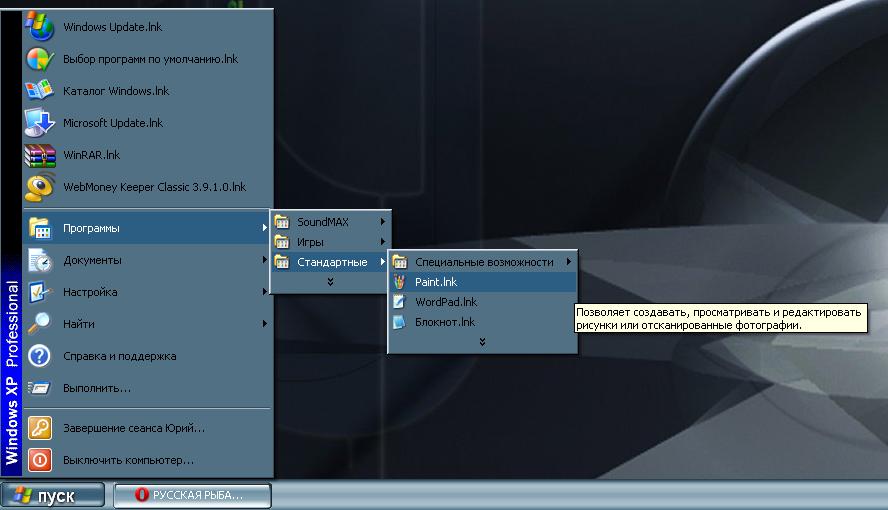This screenshot has height=510, width=888.
Task: Click the Программы folder icon
Action: [40, 228]
